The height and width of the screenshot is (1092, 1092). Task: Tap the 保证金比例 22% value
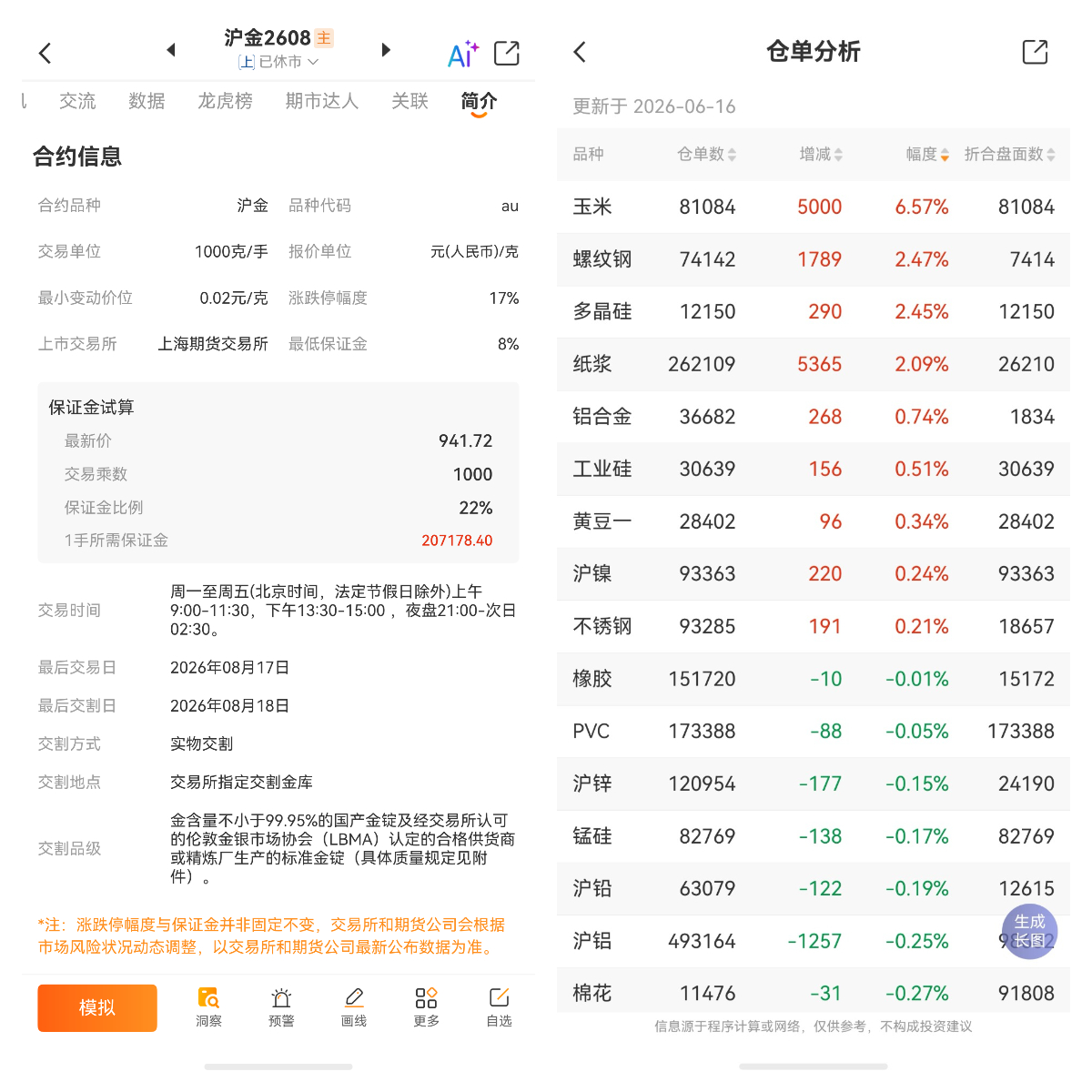pyautogui.click(x=475, y=508)
